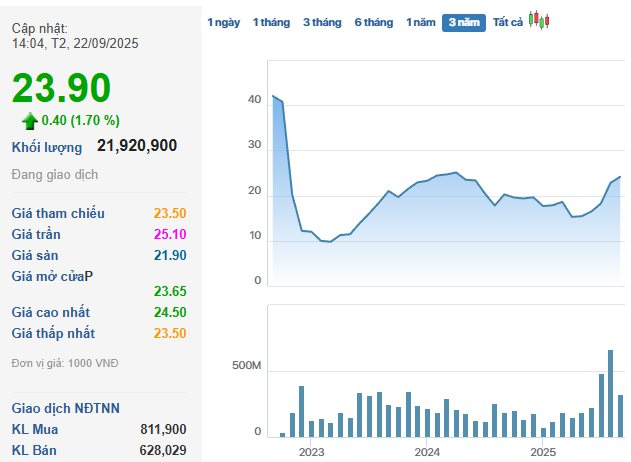Image resolution: width=631 pixels, height=462 pixels.
Task: Click the Giá tham chiếu label
Action: [58, 213]
